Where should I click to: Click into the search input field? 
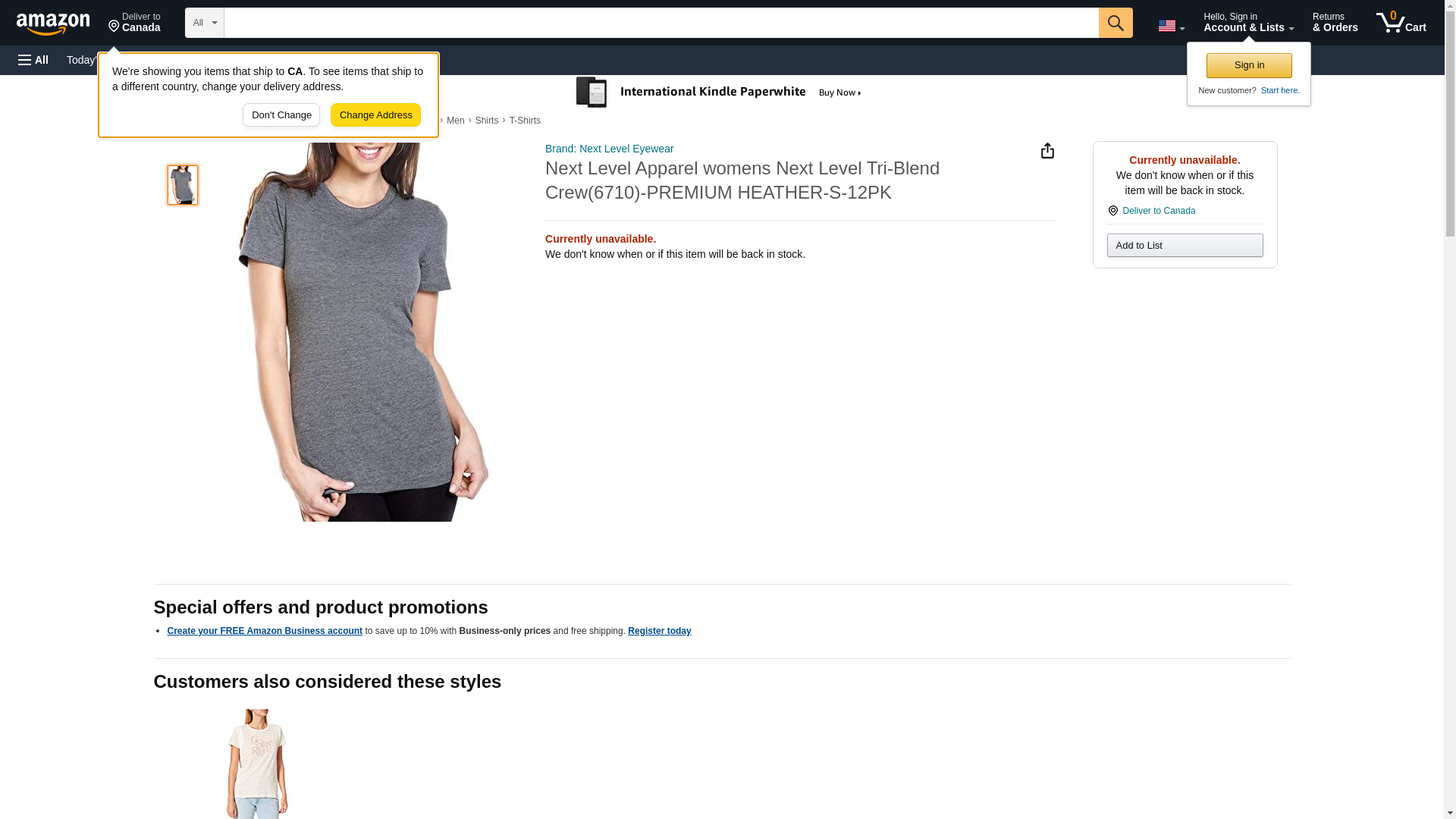pos(660,23)
